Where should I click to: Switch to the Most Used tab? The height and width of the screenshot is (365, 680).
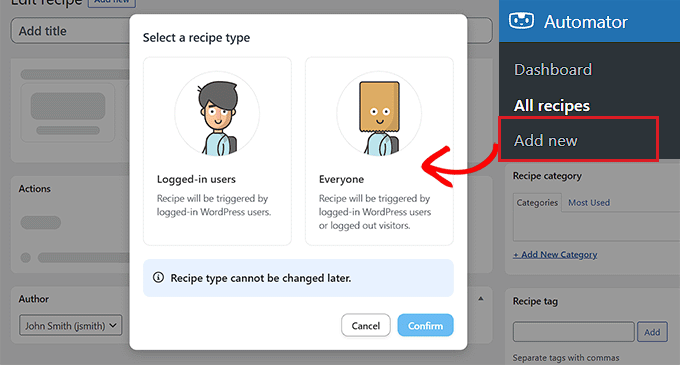(x=589, y=202)
